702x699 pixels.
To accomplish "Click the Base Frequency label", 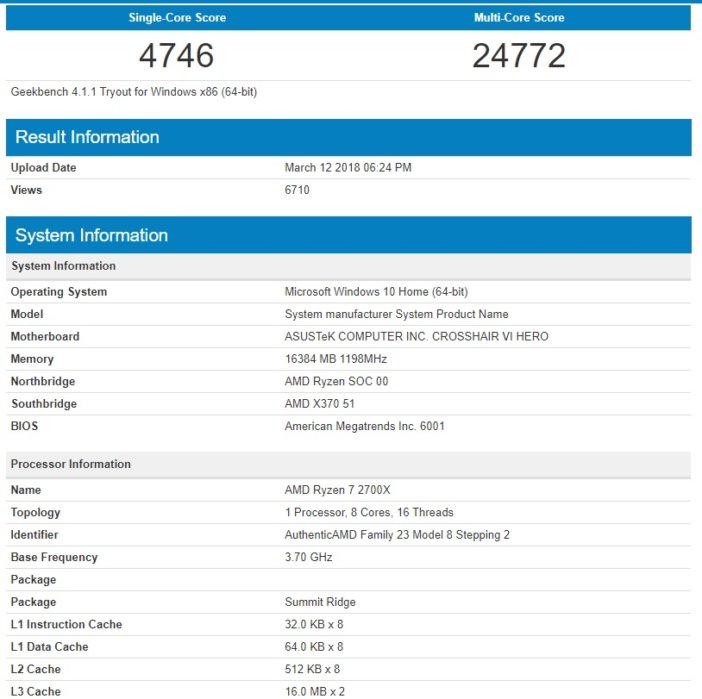I will [54, 557].
